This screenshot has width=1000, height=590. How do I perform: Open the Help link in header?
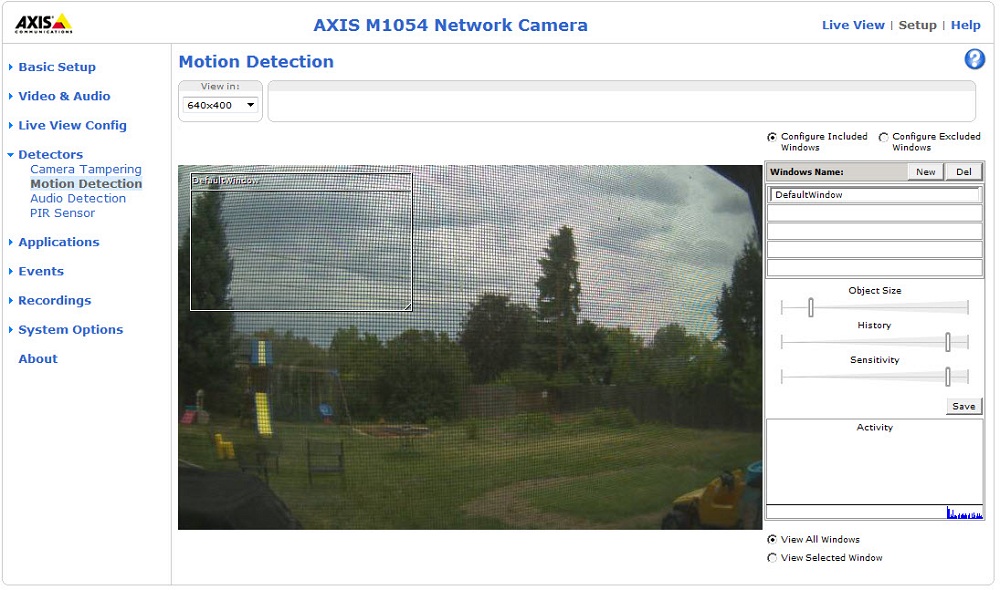pos(965,25)
